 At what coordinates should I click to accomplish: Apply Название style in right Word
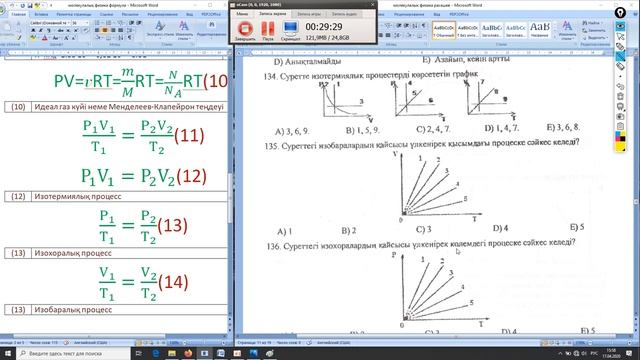tap(540, 30)
